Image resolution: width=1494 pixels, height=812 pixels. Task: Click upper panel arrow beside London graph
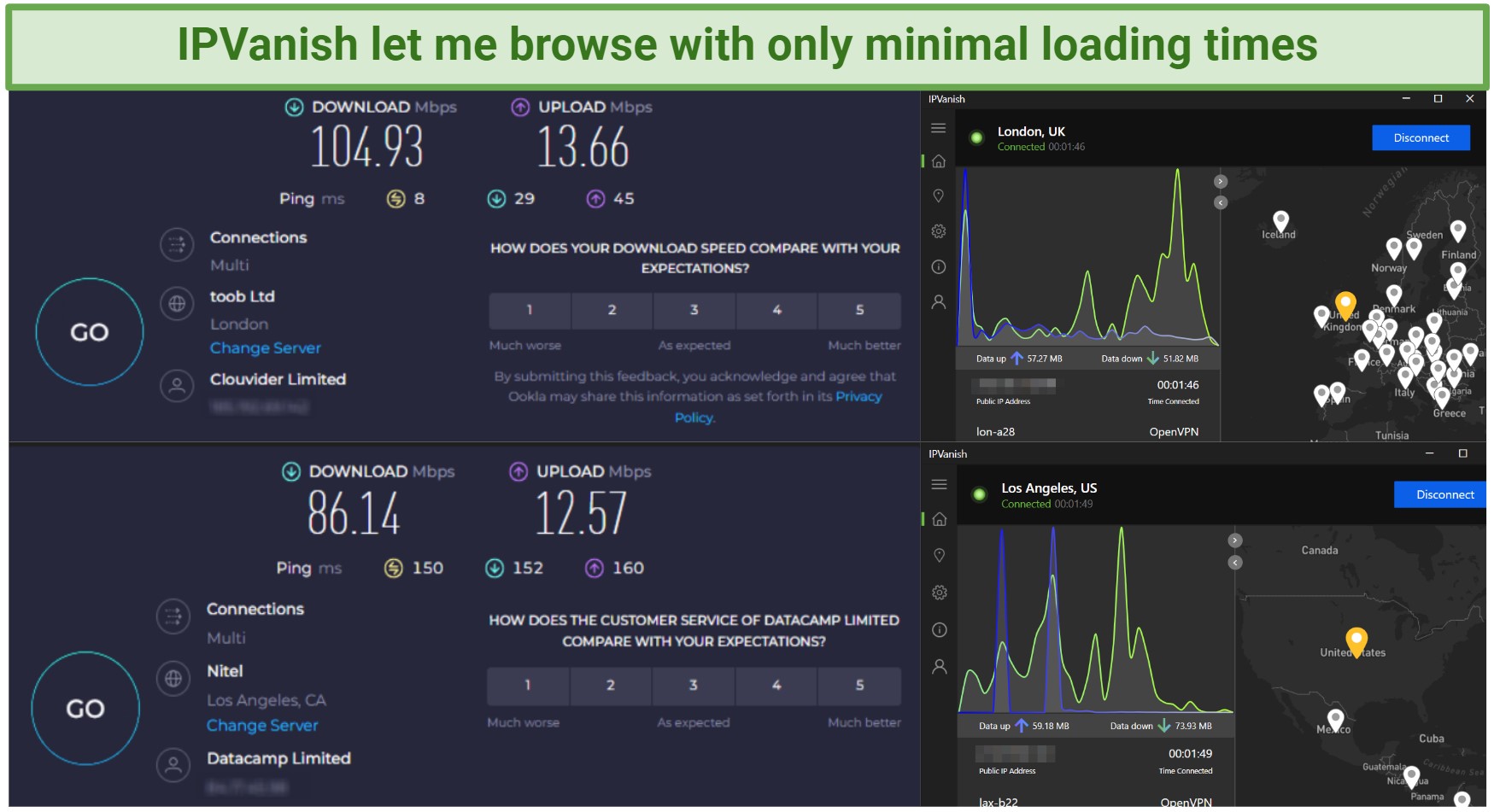(1221, 181)
